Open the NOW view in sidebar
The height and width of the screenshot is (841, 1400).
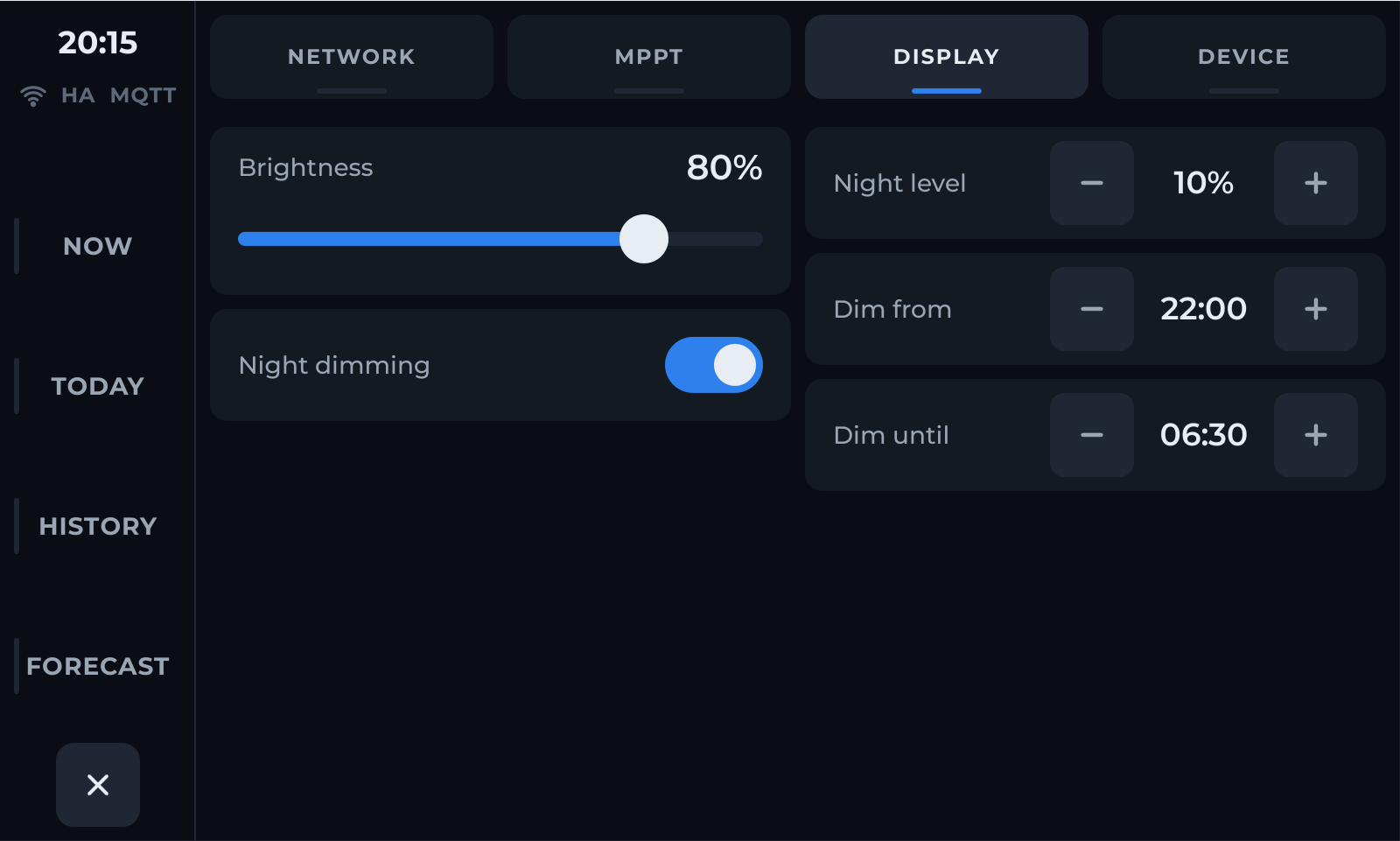tap(98, 246)
